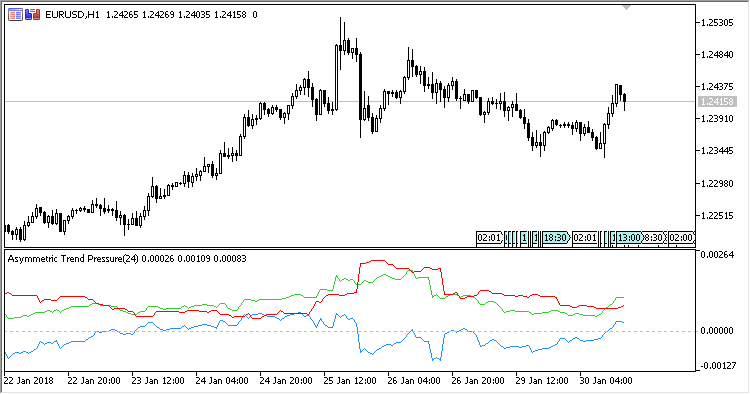Click the indicator value 0.00026
This screenshot has width=750, height=394.
(x=158, y=259)
